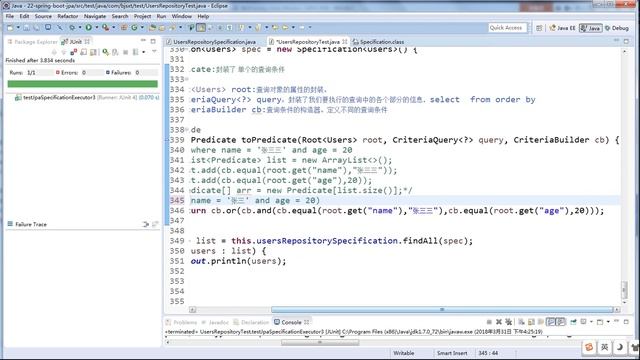This screenshot has height=360, width=640.
Task: Click Open Perspective icon beside Quick Access
Action: [539, 28]
